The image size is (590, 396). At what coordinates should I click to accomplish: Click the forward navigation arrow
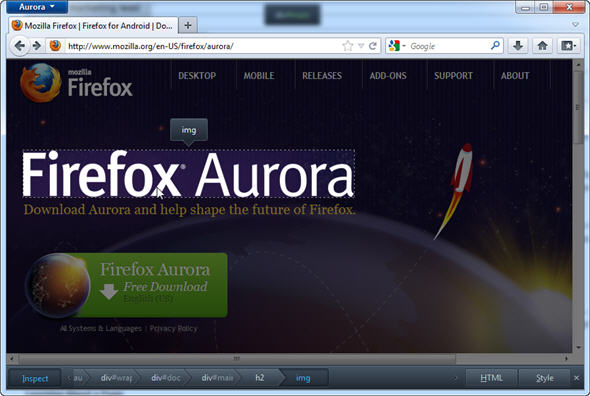click(37, 46)
